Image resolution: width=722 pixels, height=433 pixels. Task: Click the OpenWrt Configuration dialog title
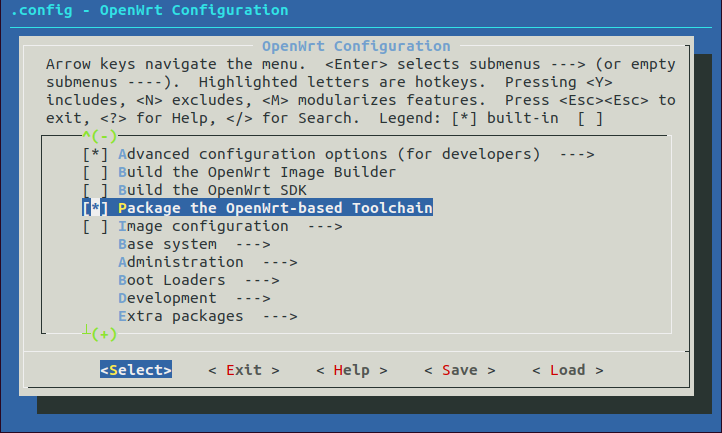356,46
